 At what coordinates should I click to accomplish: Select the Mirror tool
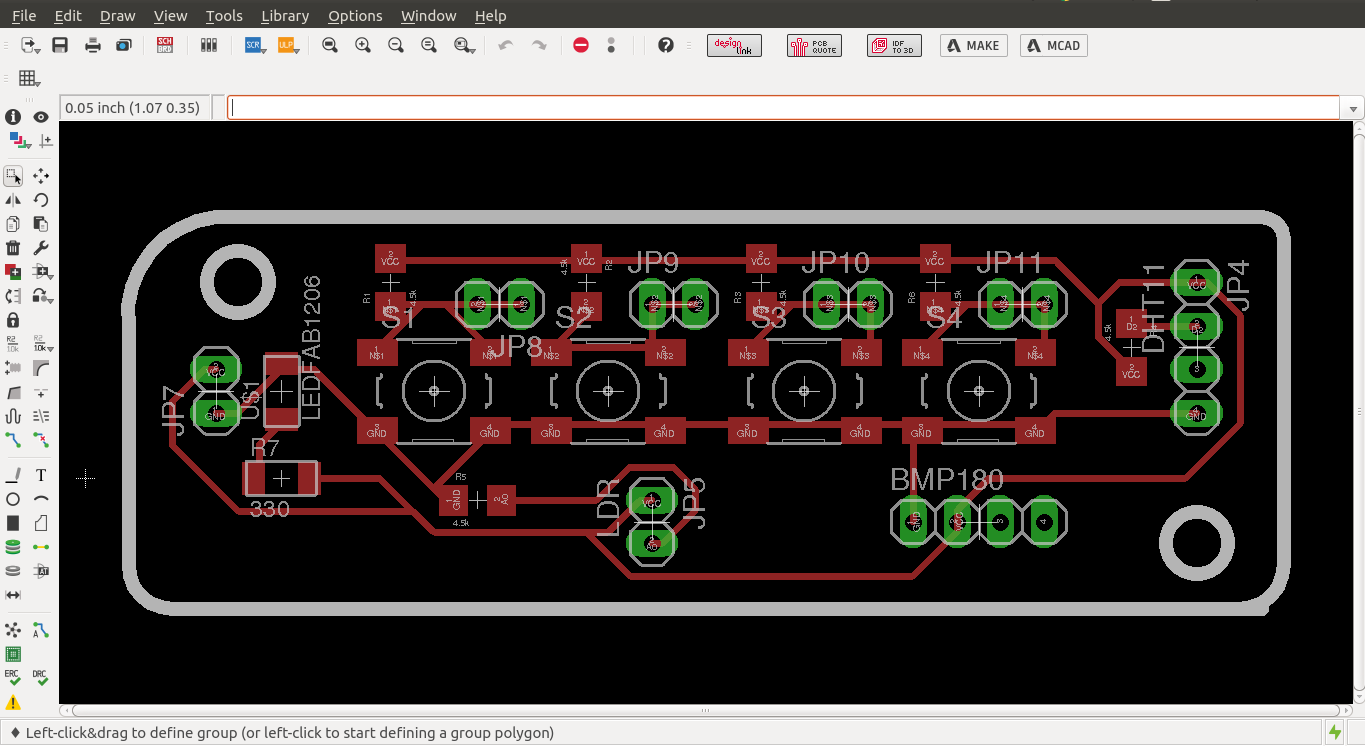13,200
